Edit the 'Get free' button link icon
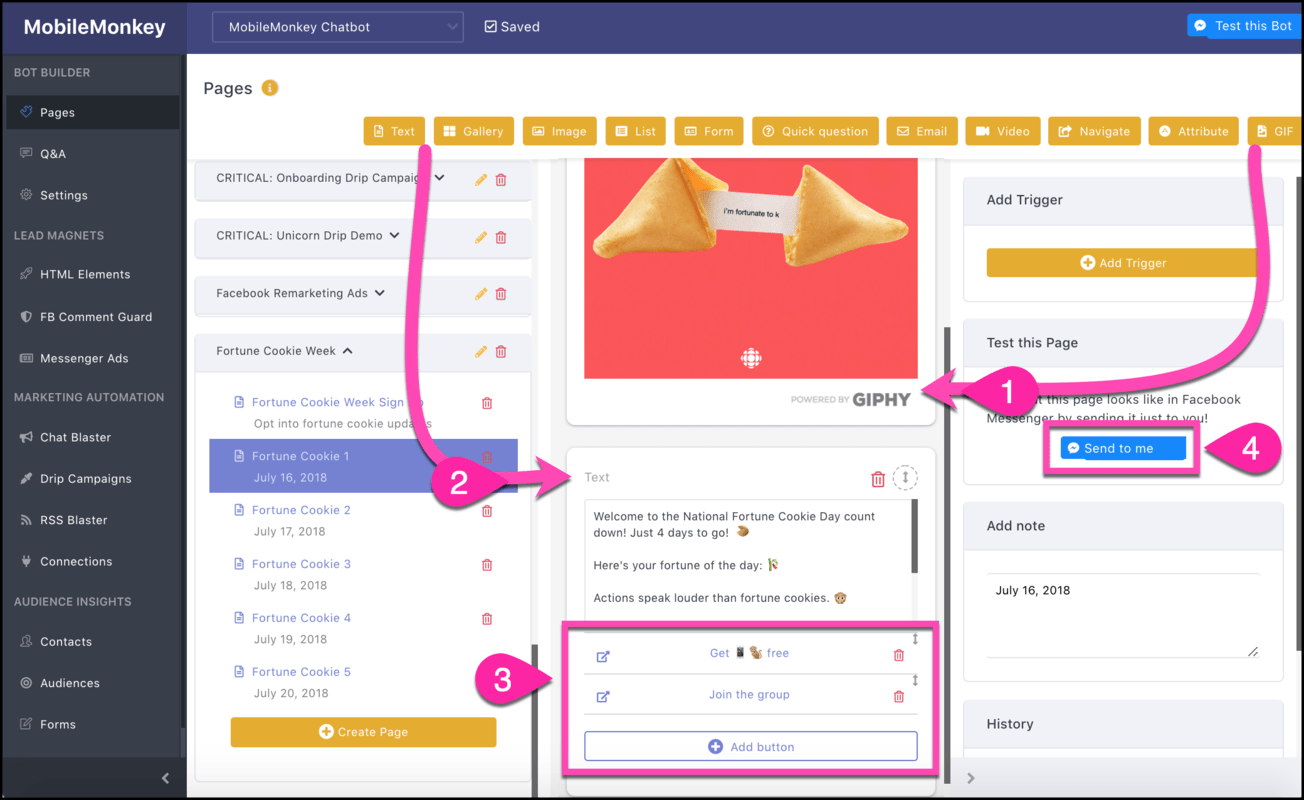1304x800 pixels. click(x=603, y=656)
